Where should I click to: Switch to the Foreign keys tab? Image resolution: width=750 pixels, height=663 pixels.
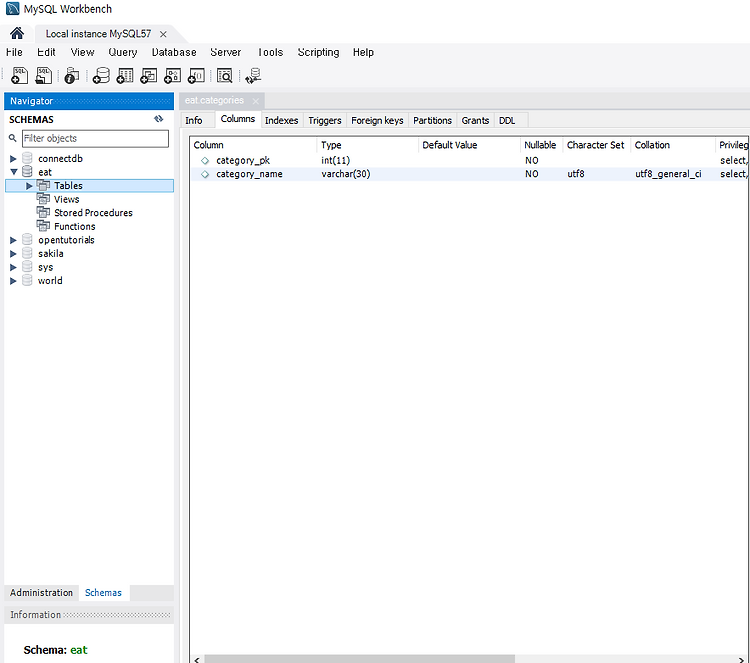pyautogui.click(x=377, y=121)
